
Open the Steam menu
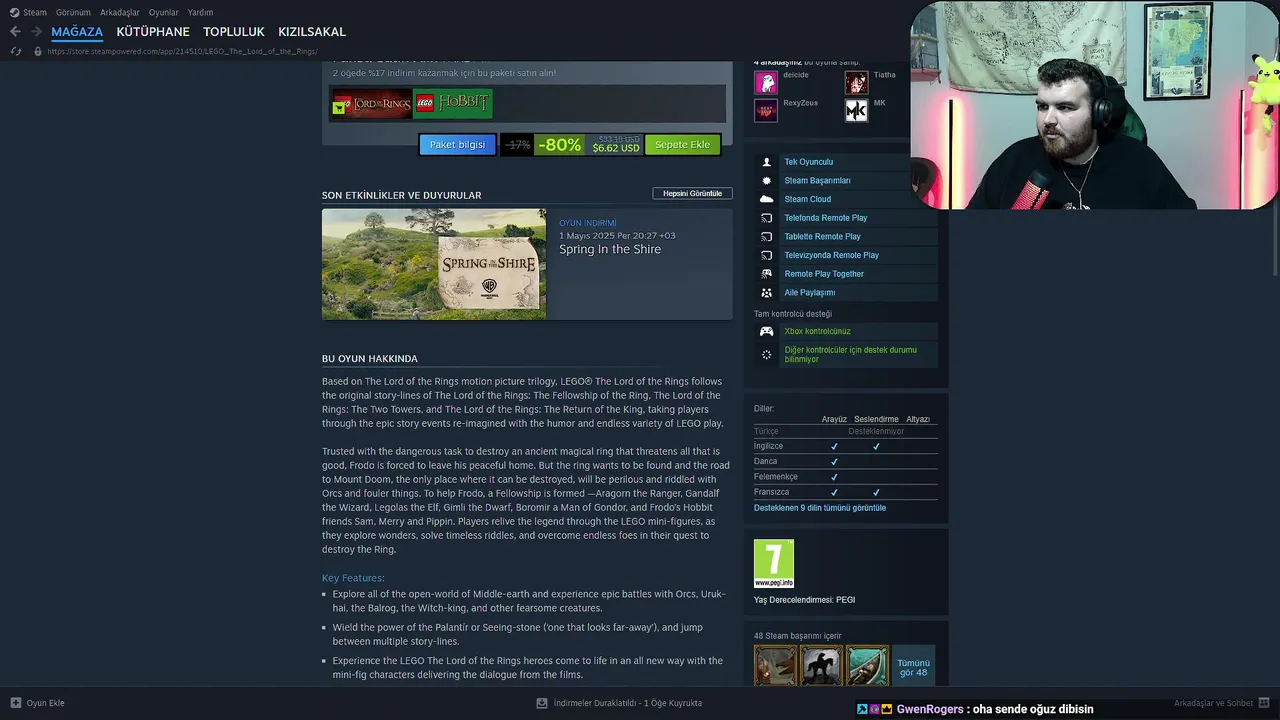35,12
